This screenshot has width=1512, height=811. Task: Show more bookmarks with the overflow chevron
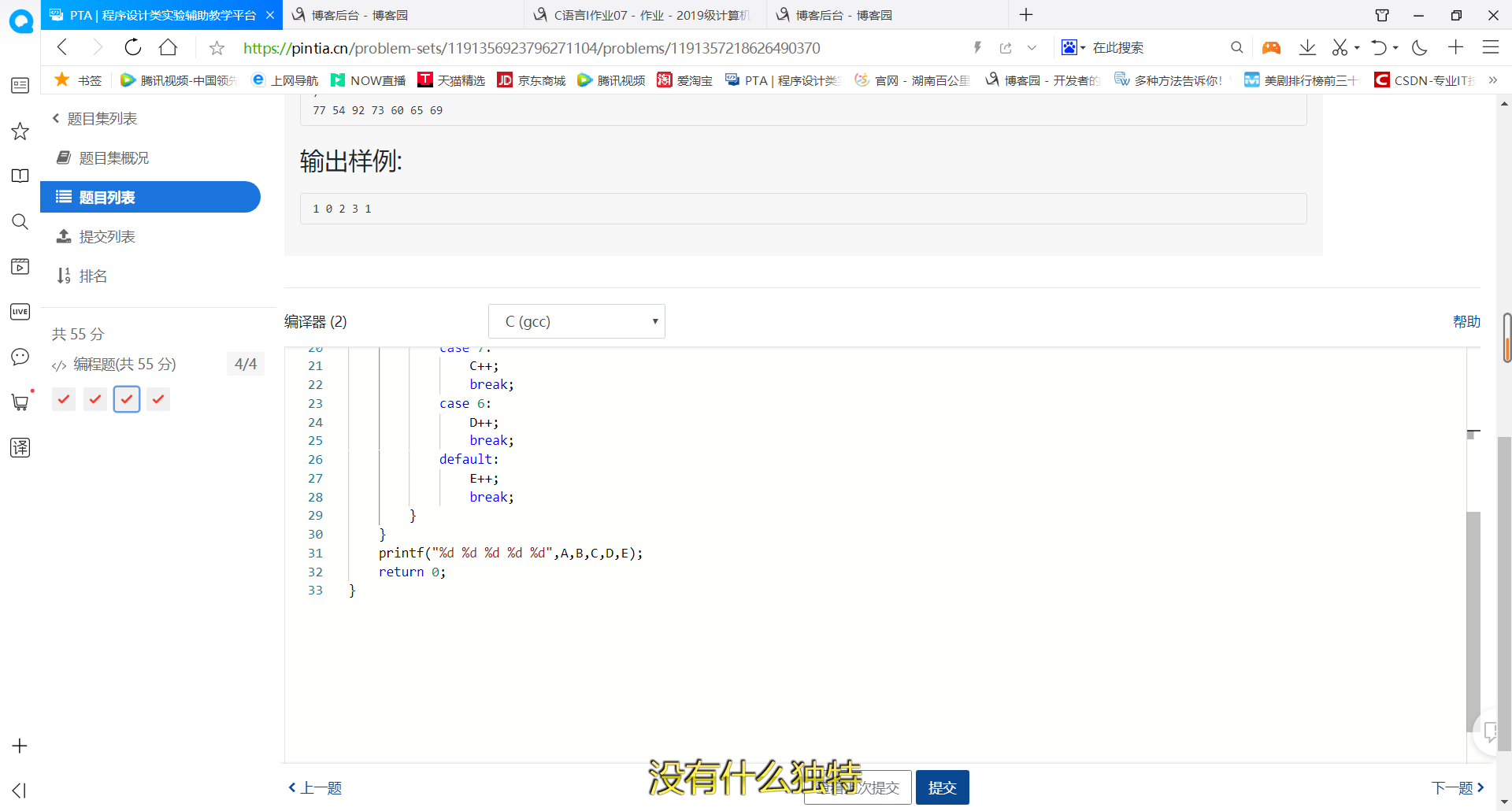click(x=1492, y=80)
